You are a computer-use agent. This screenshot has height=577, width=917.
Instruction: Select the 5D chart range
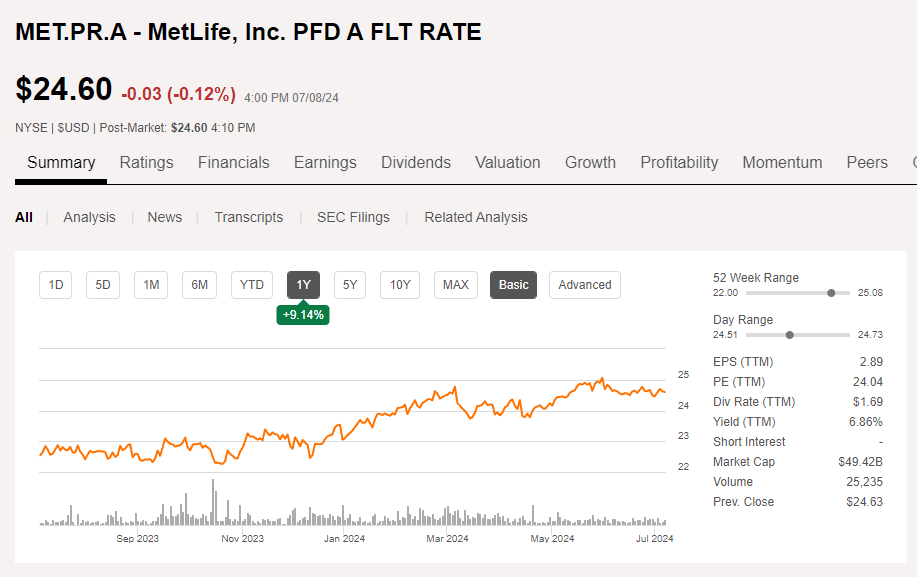click(x=102, y=284)
